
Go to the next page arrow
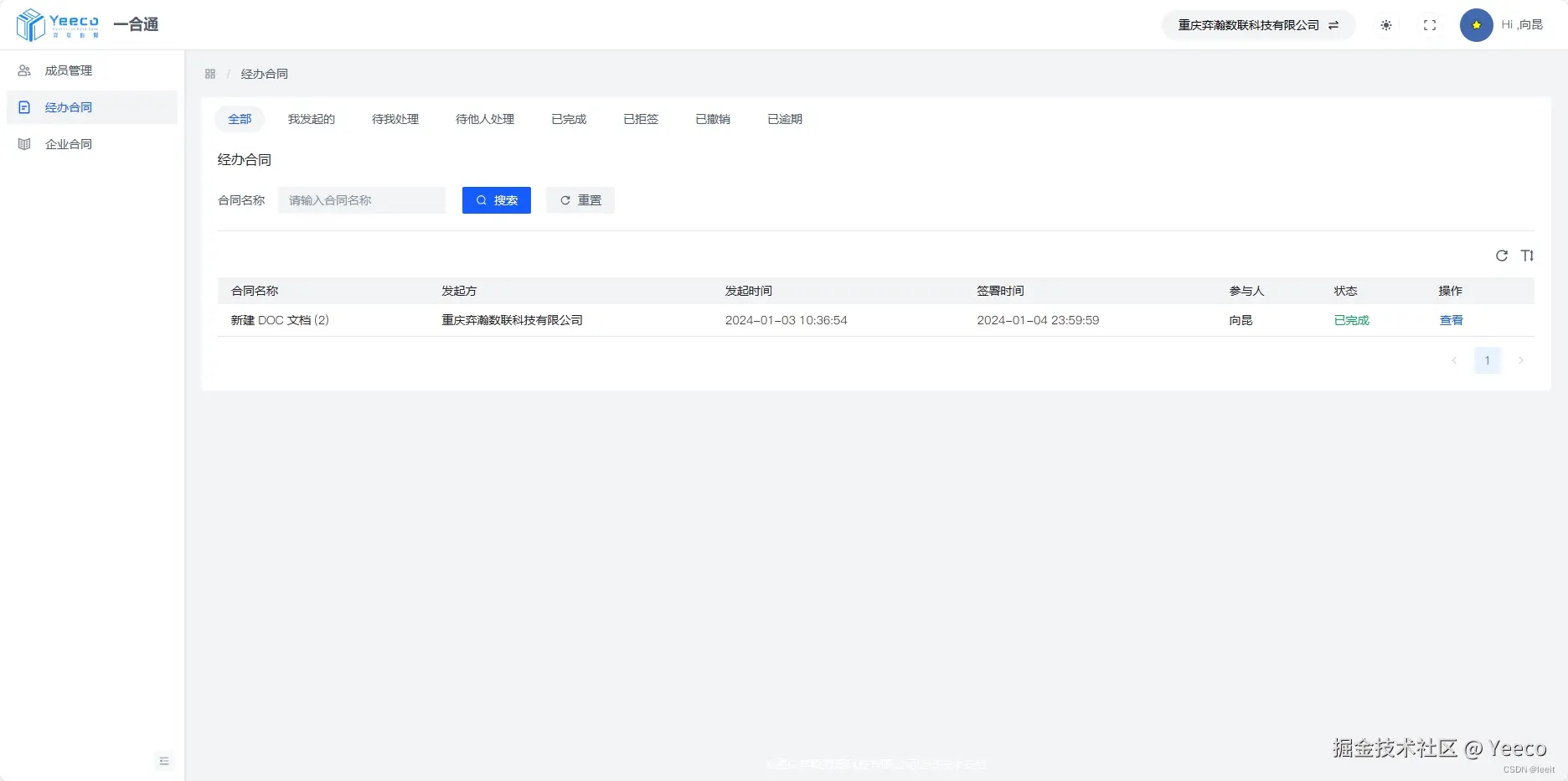click(1521, 360)
